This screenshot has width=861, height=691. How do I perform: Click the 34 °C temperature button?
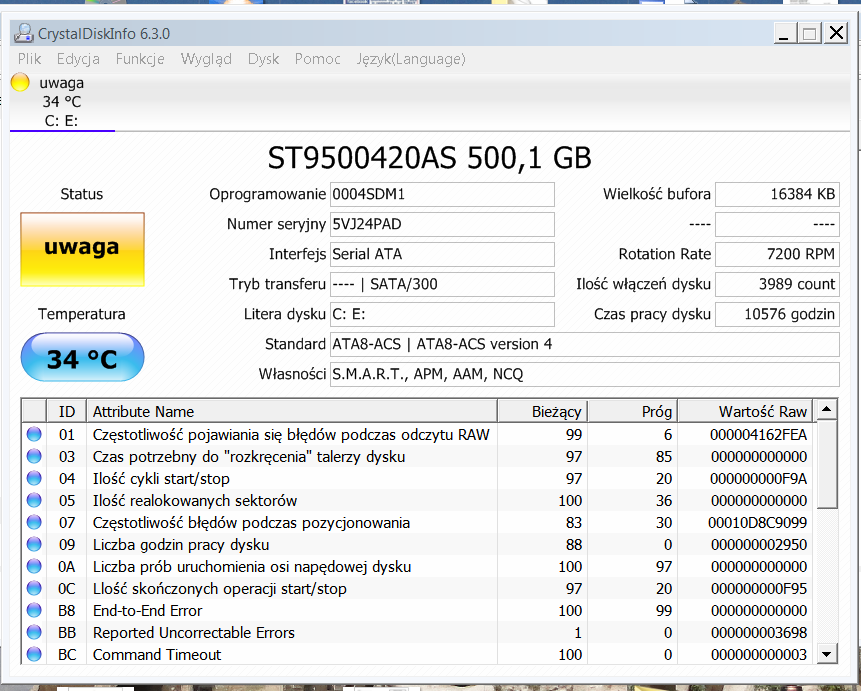[82, 357]
